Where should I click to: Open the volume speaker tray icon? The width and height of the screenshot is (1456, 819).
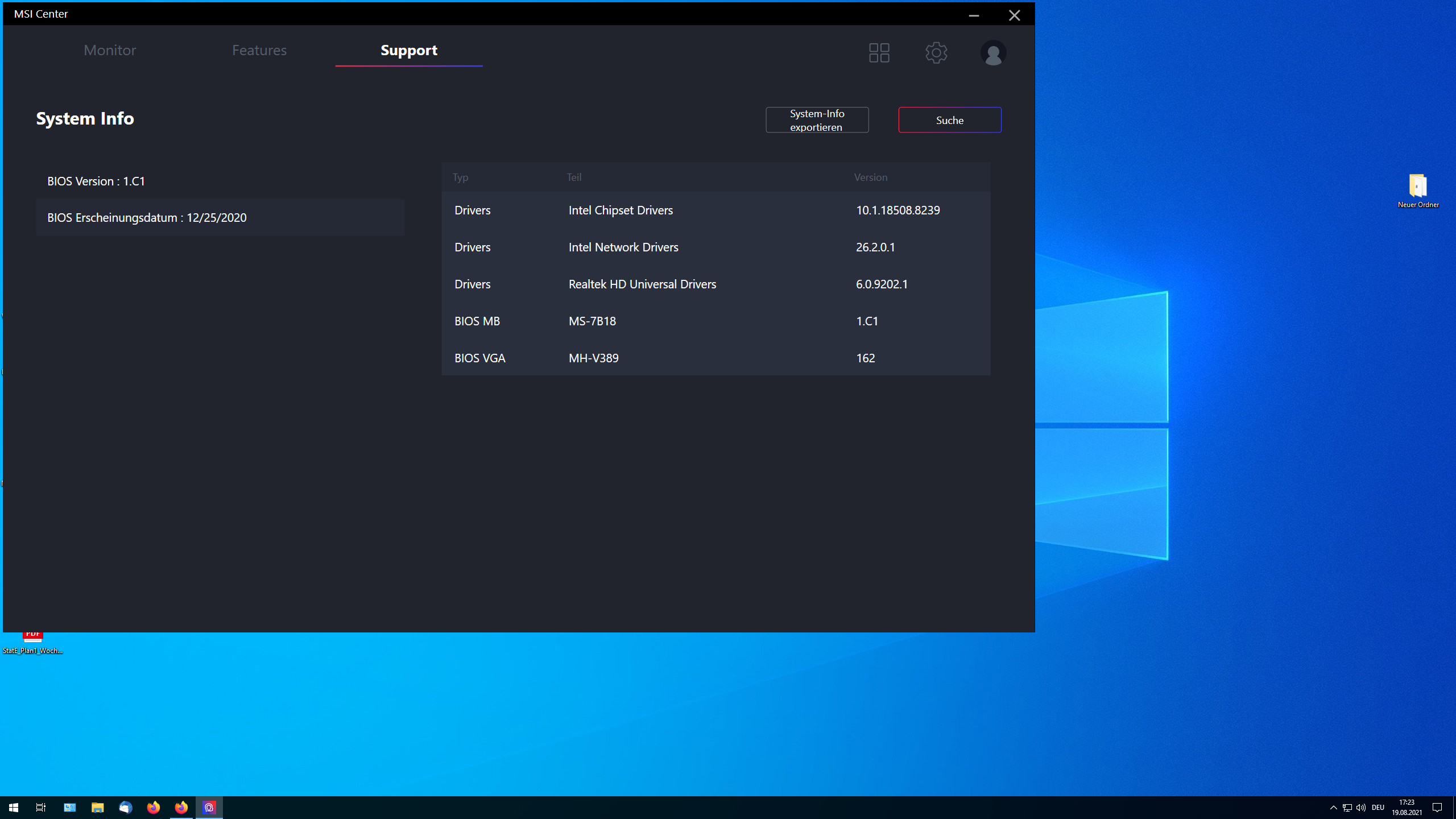coord(1361,808)
